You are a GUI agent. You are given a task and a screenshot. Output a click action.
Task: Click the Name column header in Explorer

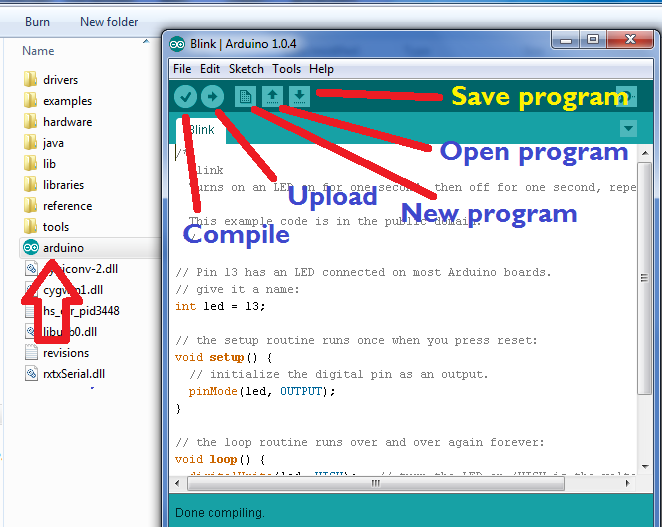[38, 51]
